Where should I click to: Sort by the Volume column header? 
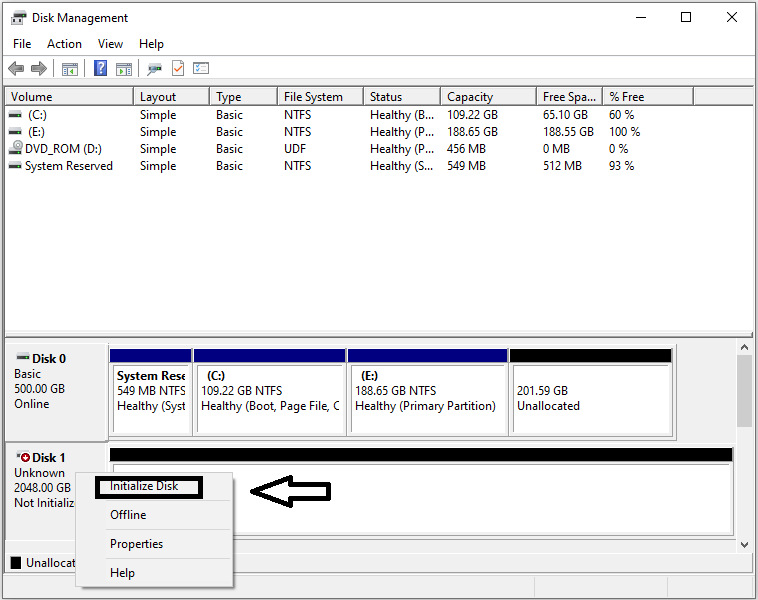tap(69, 97)
